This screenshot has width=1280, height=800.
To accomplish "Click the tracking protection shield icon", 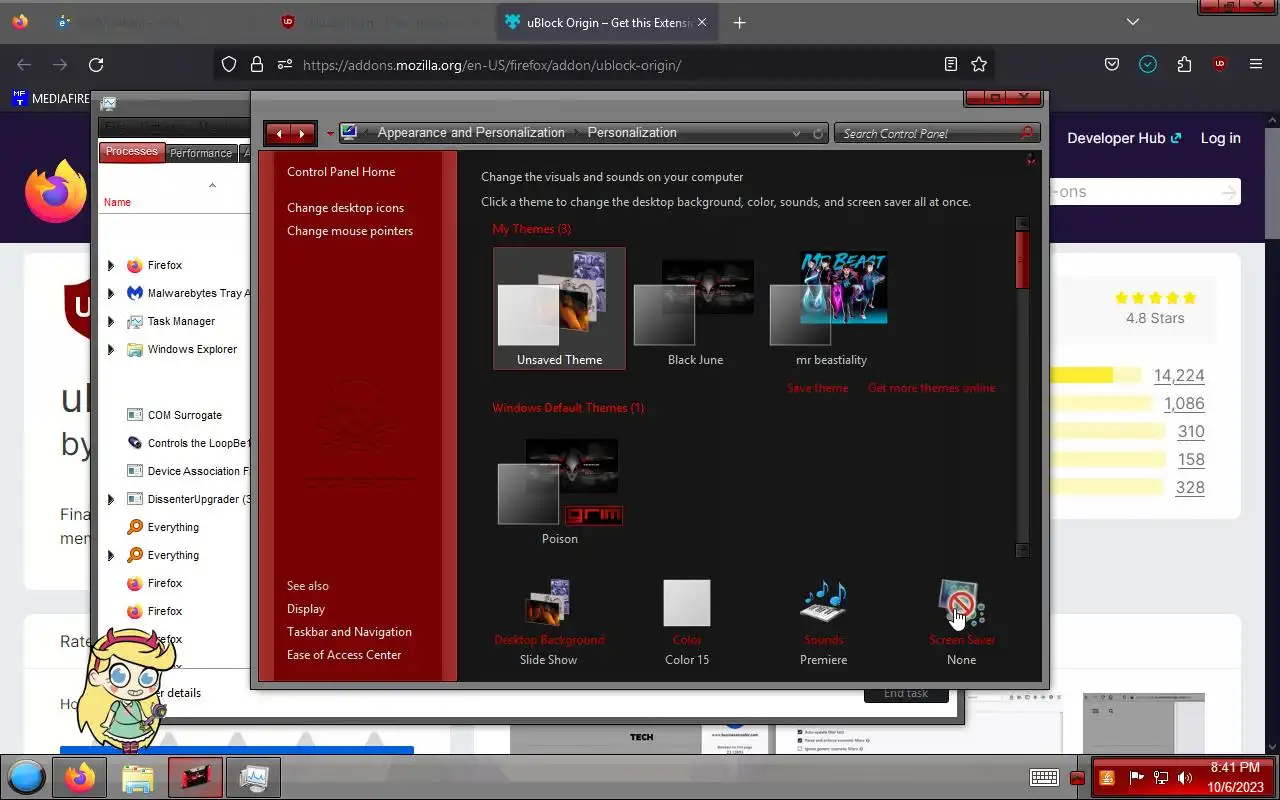I will [229, 65].
